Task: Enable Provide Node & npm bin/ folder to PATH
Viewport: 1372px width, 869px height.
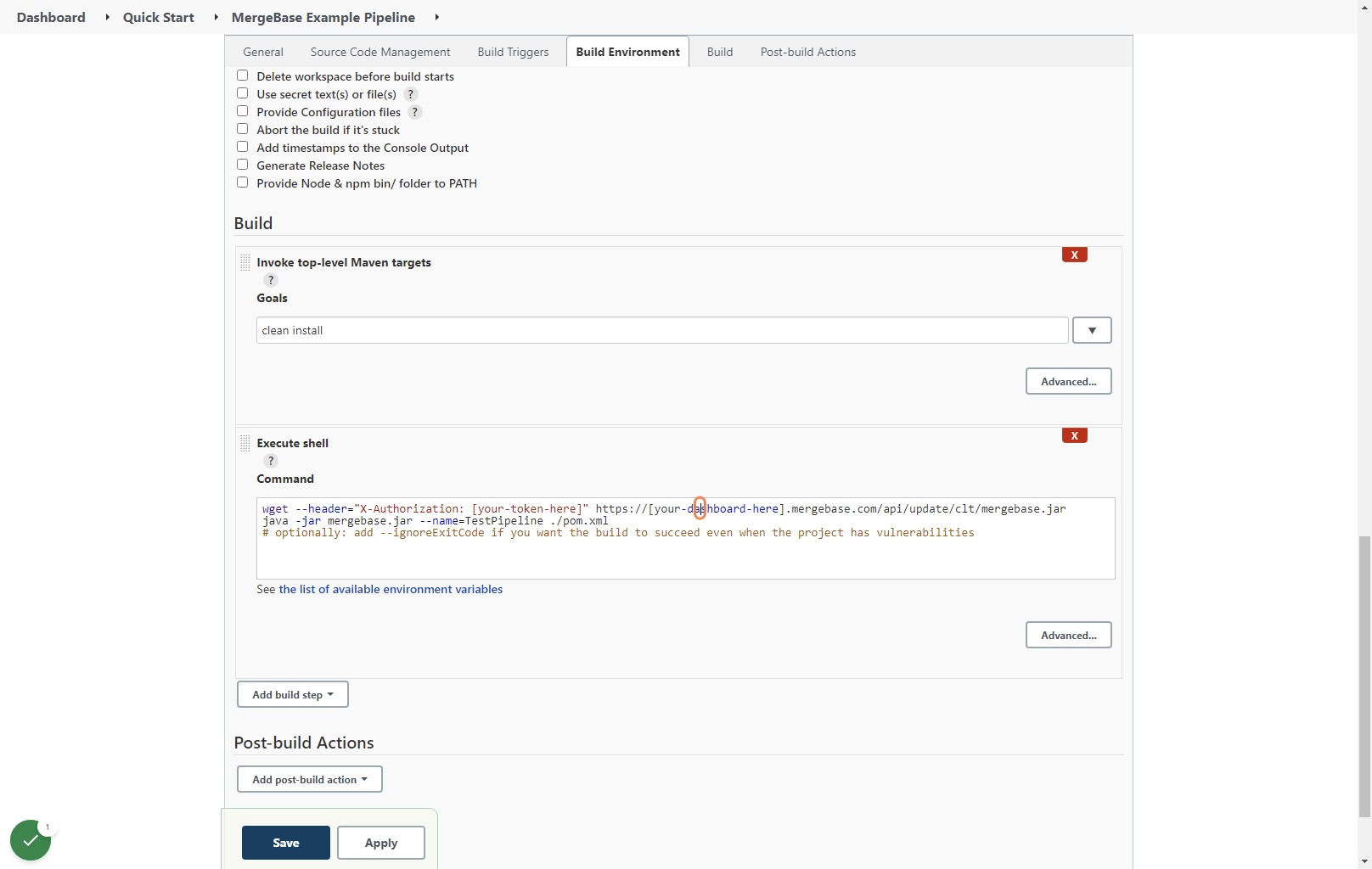Action: (242, 182)
